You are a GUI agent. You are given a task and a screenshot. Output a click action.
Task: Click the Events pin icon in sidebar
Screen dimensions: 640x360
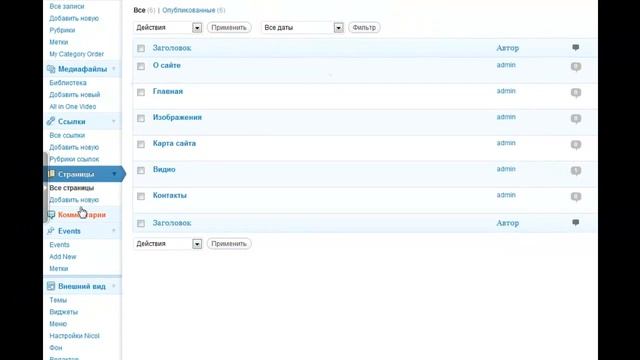51,231
